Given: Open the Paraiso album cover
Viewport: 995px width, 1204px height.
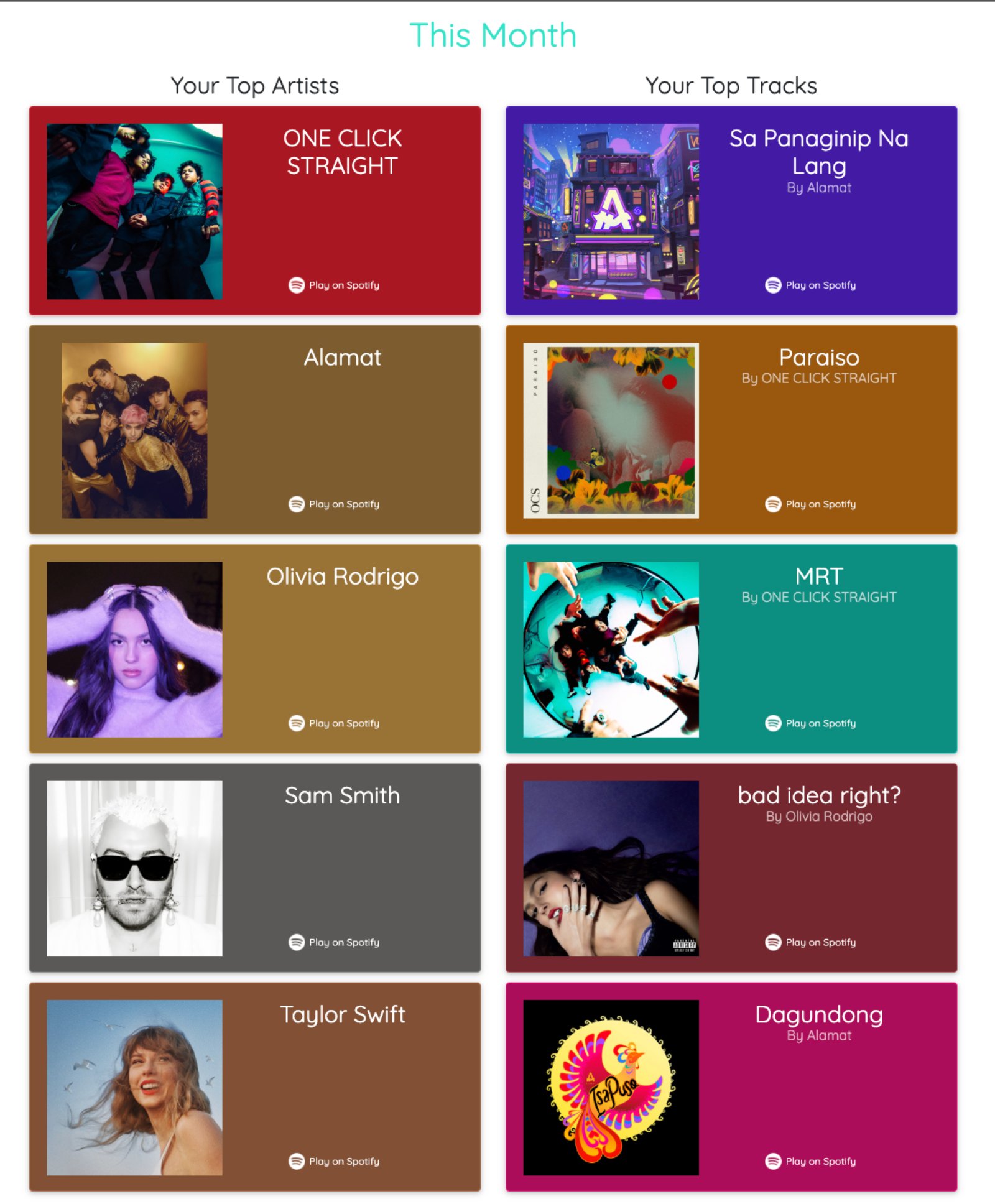Looking at the screenshot, I should coord(611,430).
